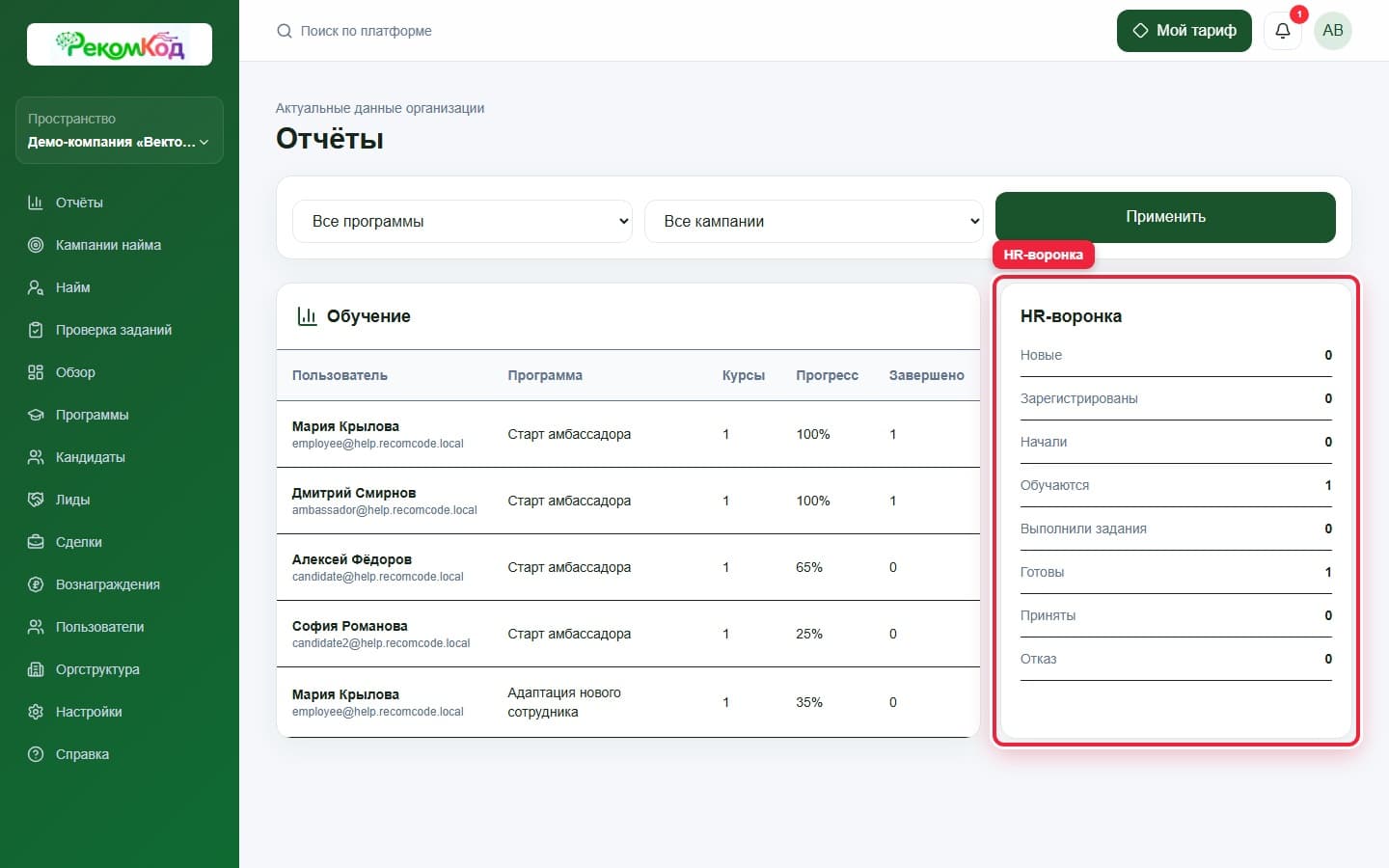Image resolution: width=1389 pixels, height=868 pixels.
Task: Open the AB user avatar menu
Action: click(1333, 31)
